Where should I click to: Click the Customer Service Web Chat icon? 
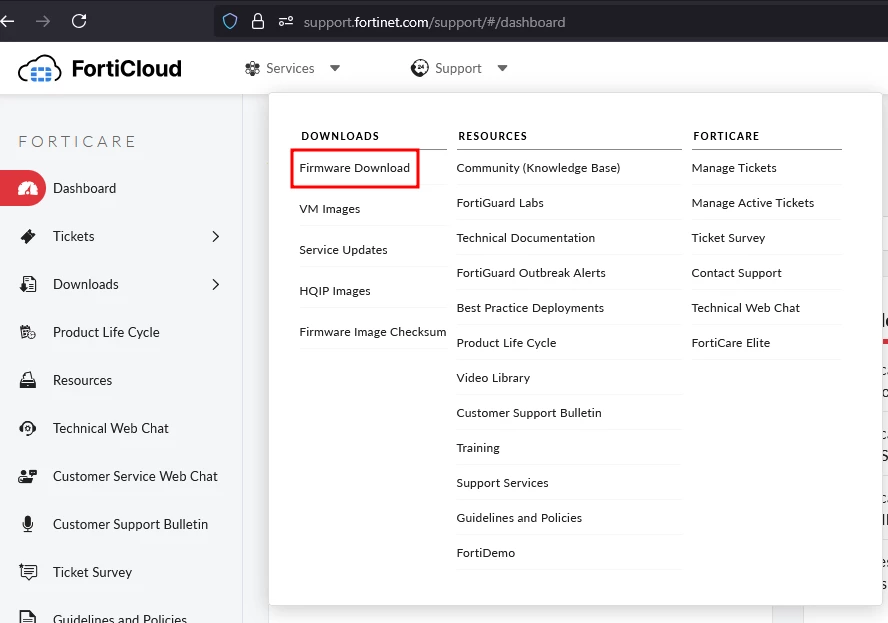coord(28,476)
